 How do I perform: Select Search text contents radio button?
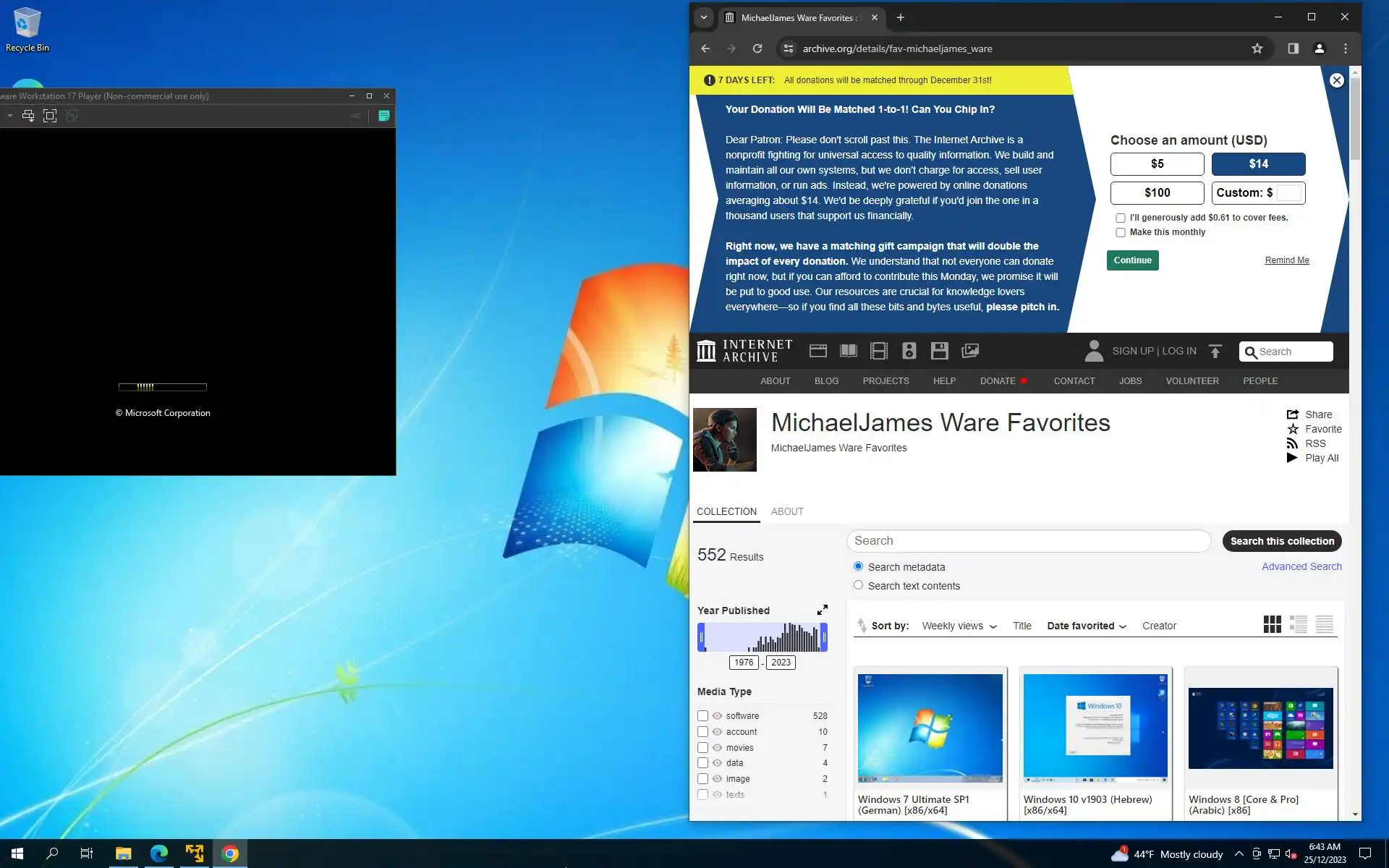pyautogui.click(x=858, y=585)
